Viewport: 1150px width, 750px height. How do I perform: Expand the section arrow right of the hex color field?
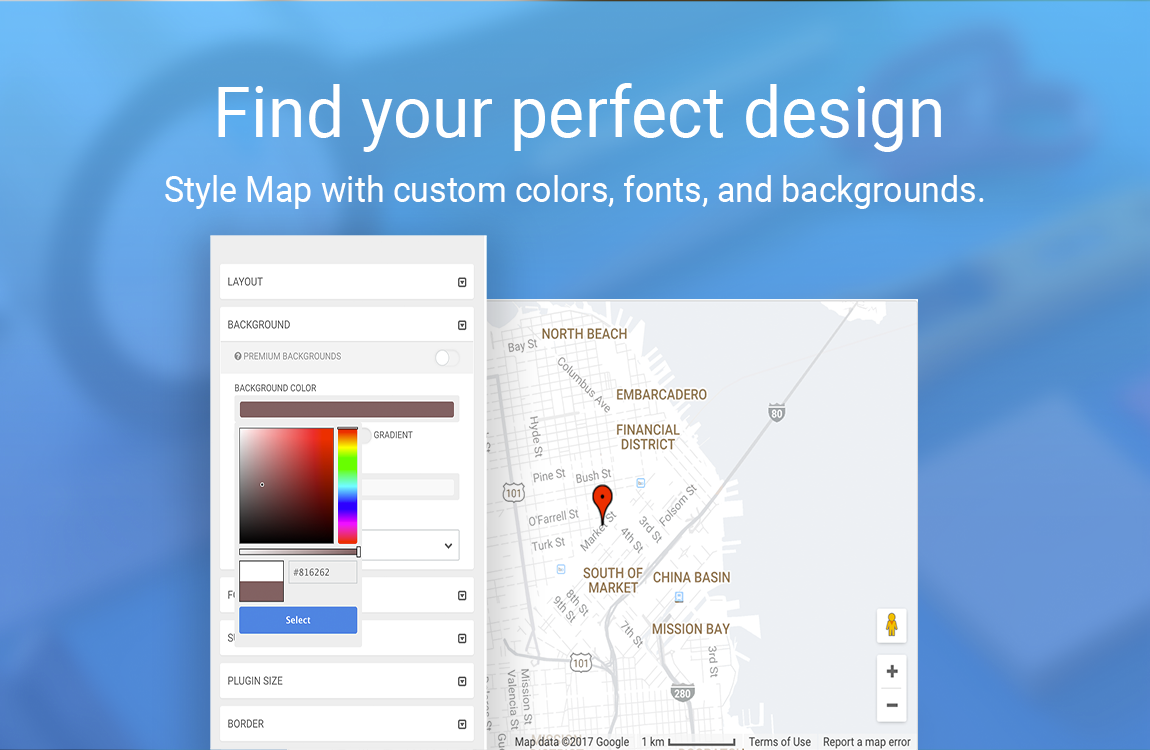pos(462,595)
